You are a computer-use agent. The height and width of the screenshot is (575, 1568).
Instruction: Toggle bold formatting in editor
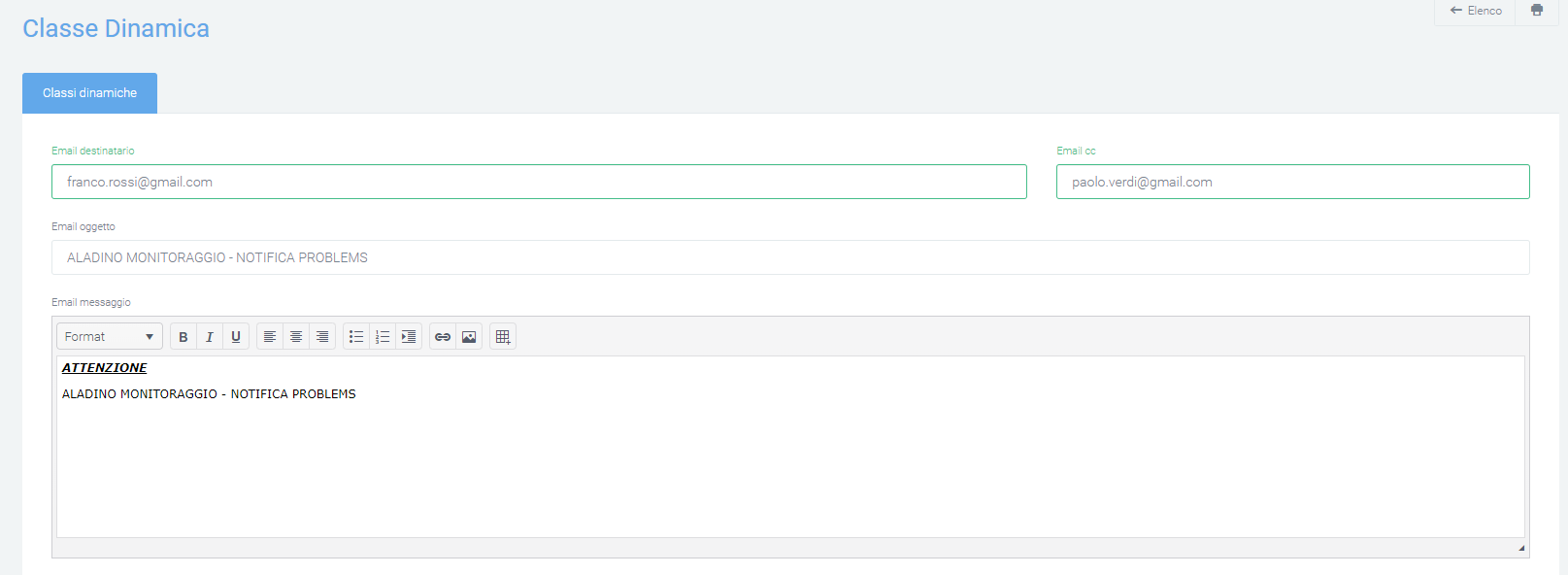[183, 337]
